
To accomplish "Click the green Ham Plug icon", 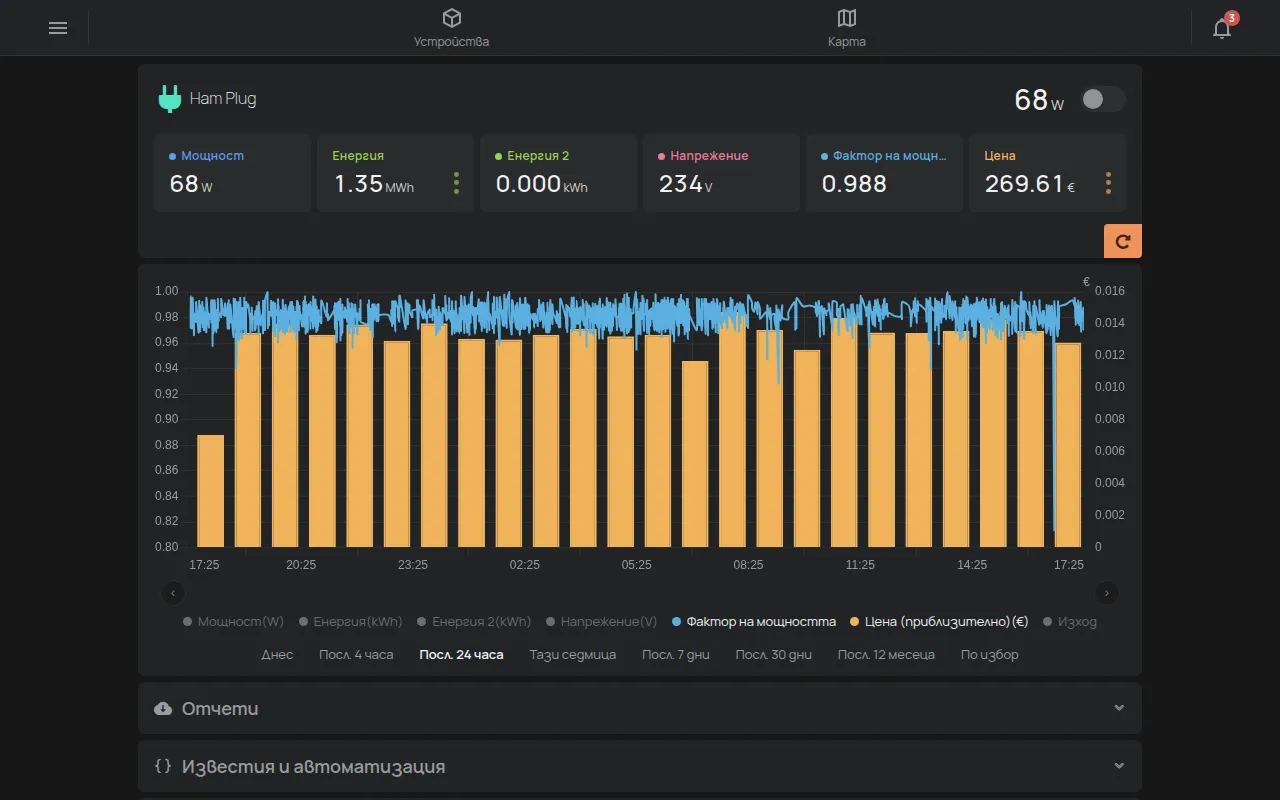I will pos(169,99).
